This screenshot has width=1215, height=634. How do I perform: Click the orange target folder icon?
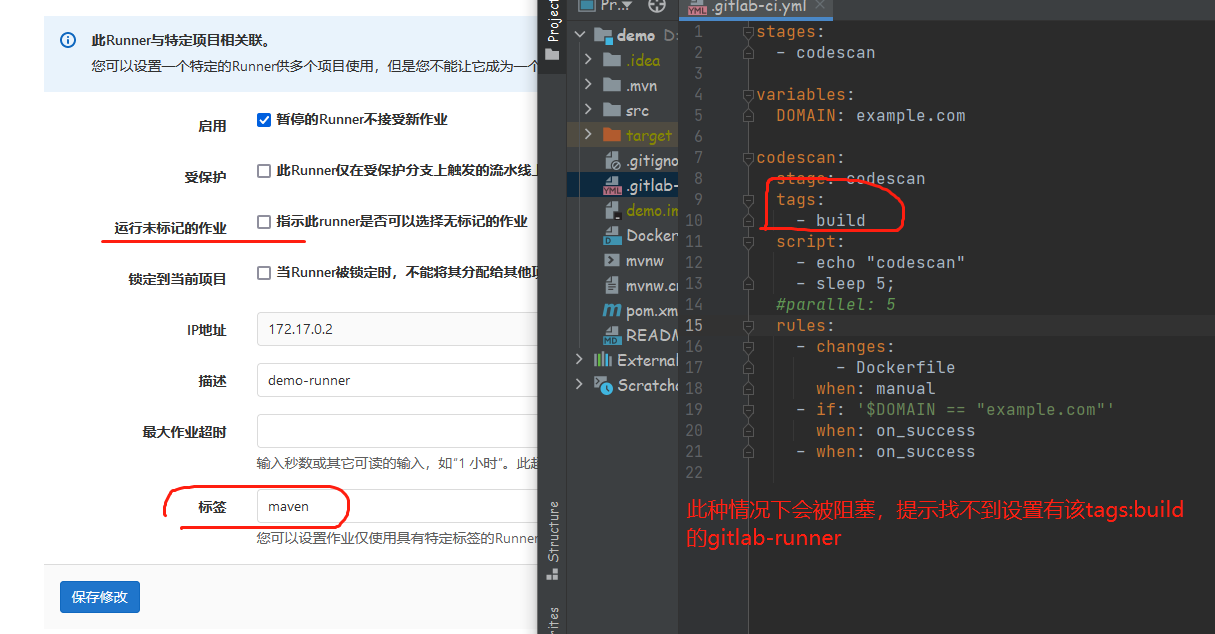(612, 135)
